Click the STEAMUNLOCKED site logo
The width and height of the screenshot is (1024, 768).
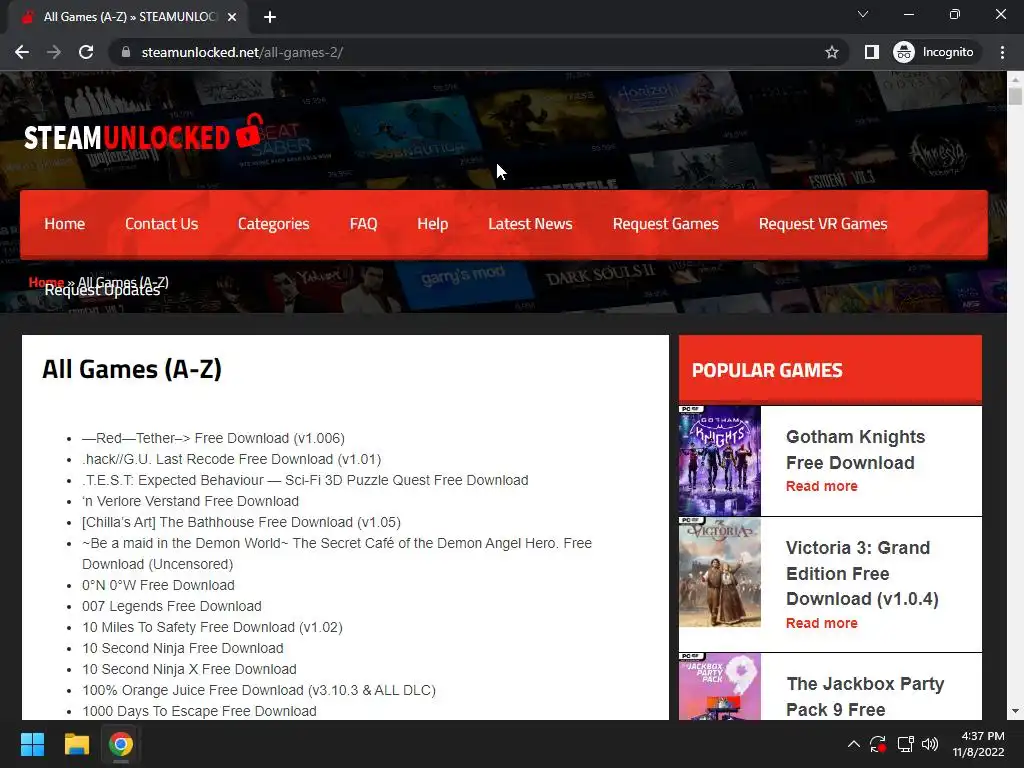click(x=142, y=134)
